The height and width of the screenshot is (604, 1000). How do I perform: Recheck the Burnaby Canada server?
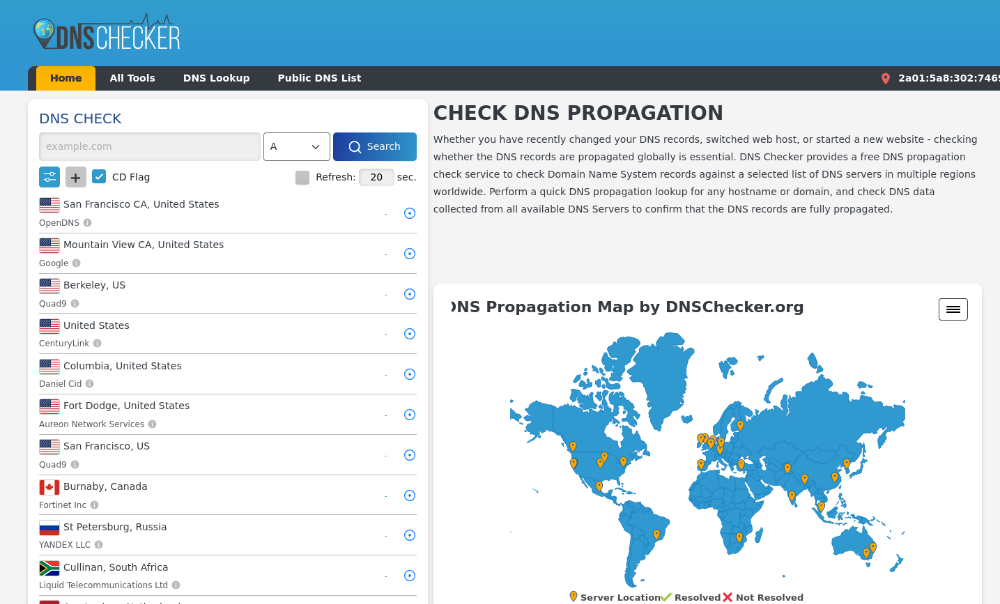pyautogui.click(x=410, y=496)
